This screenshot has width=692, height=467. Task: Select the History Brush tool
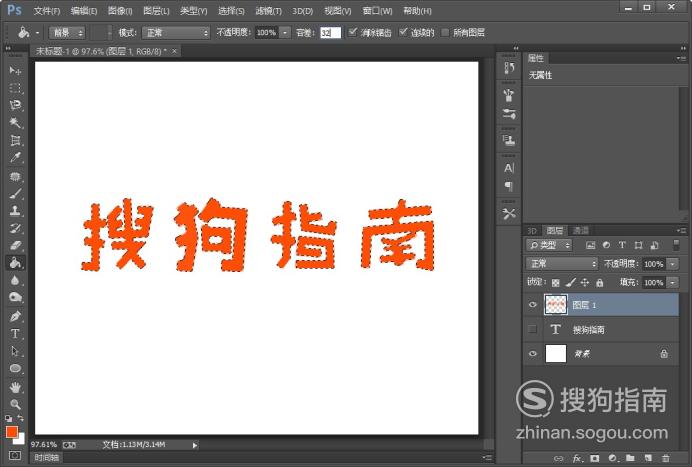point(15,228)
